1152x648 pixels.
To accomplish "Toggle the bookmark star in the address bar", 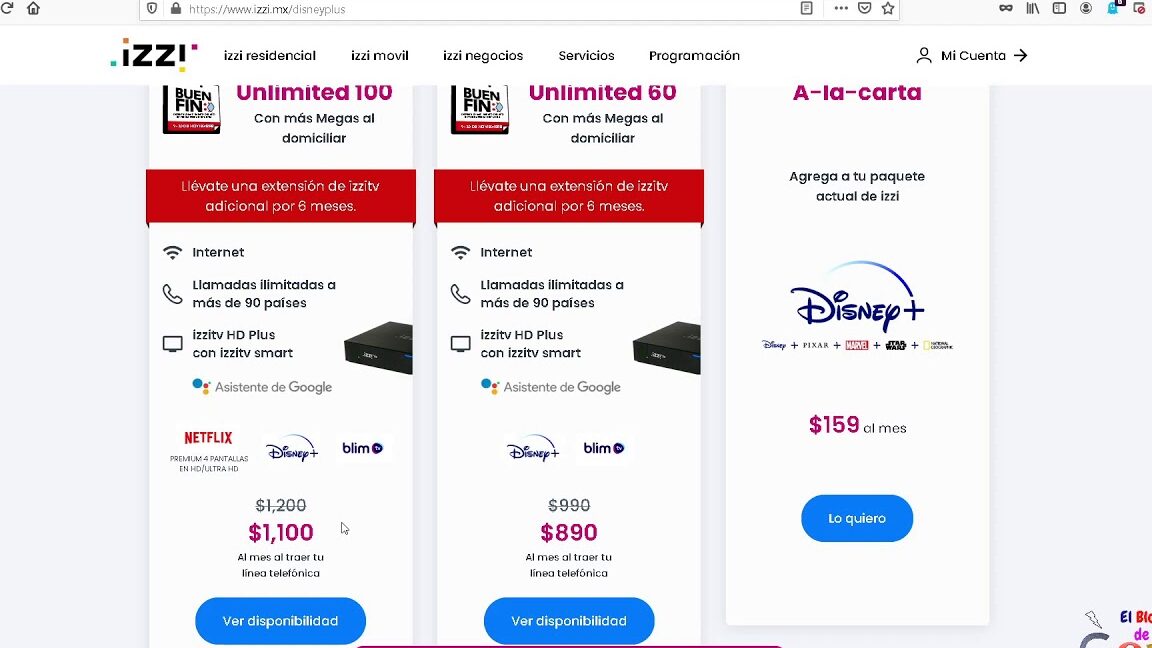I will point(887,9).
